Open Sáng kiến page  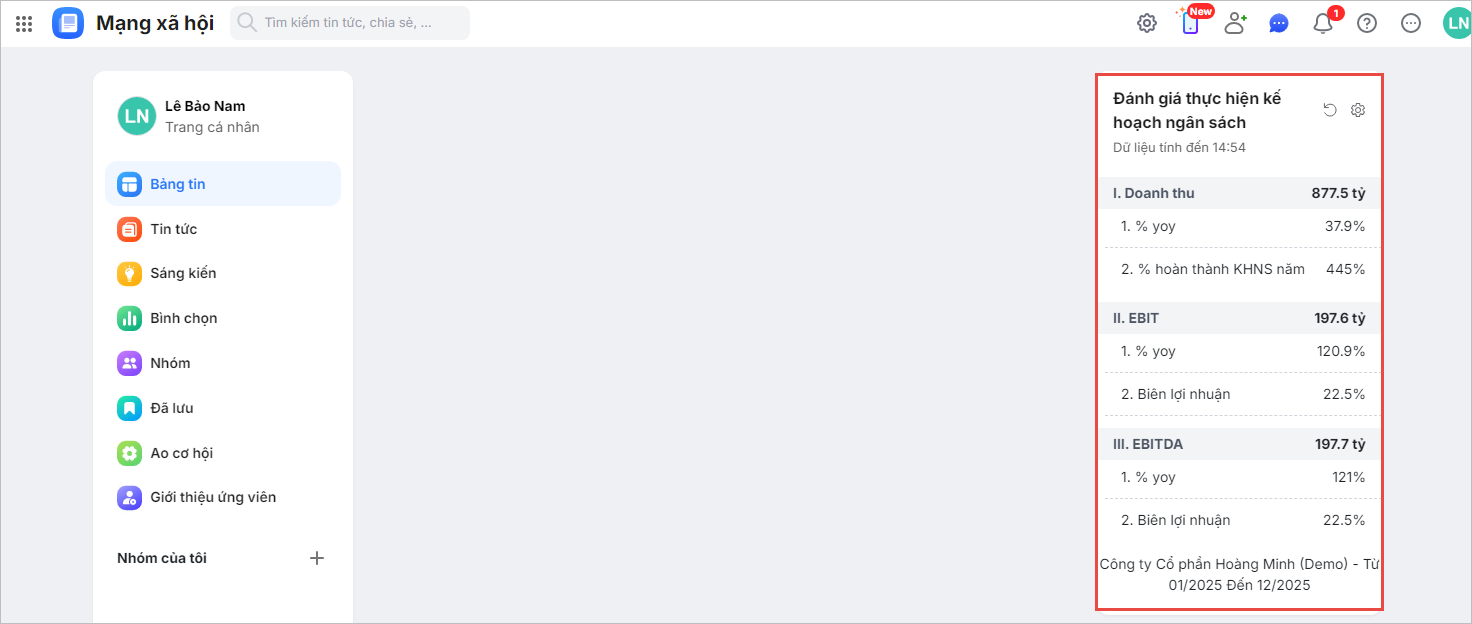(223, 273)
